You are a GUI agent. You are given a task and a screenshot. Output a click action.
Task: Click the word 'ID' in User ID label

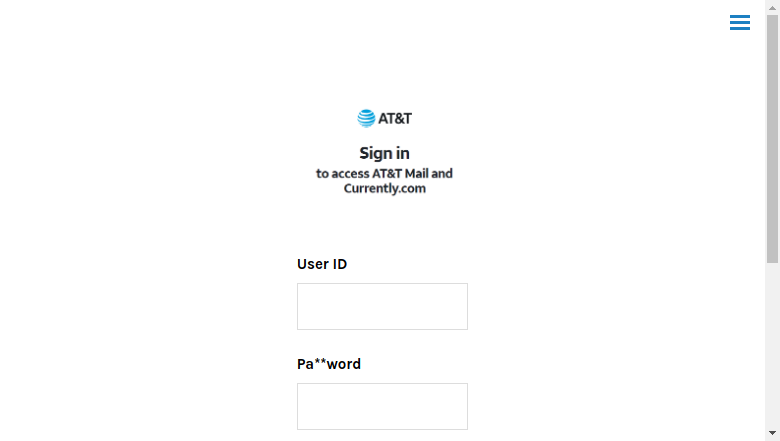[339, 264]
